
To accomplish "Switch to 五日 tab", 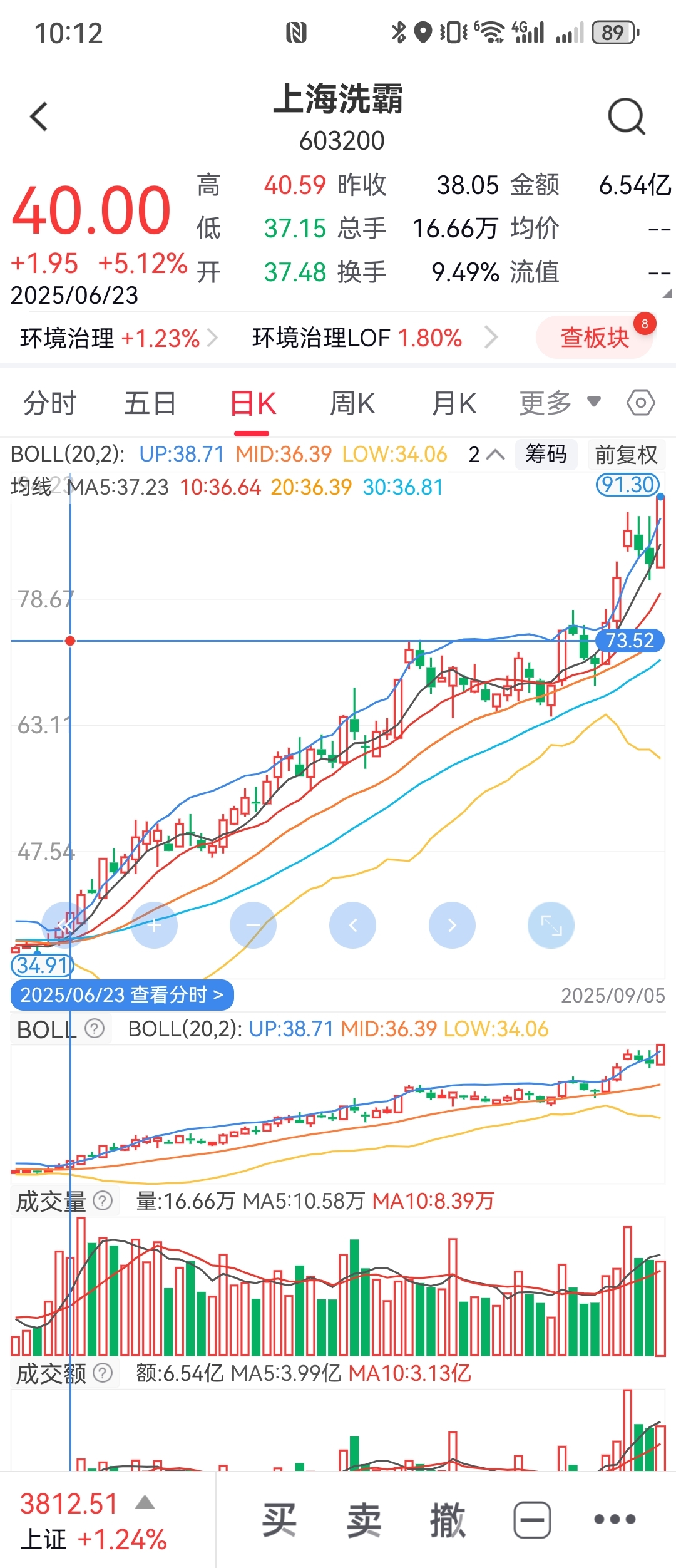I will coord(150,403).
